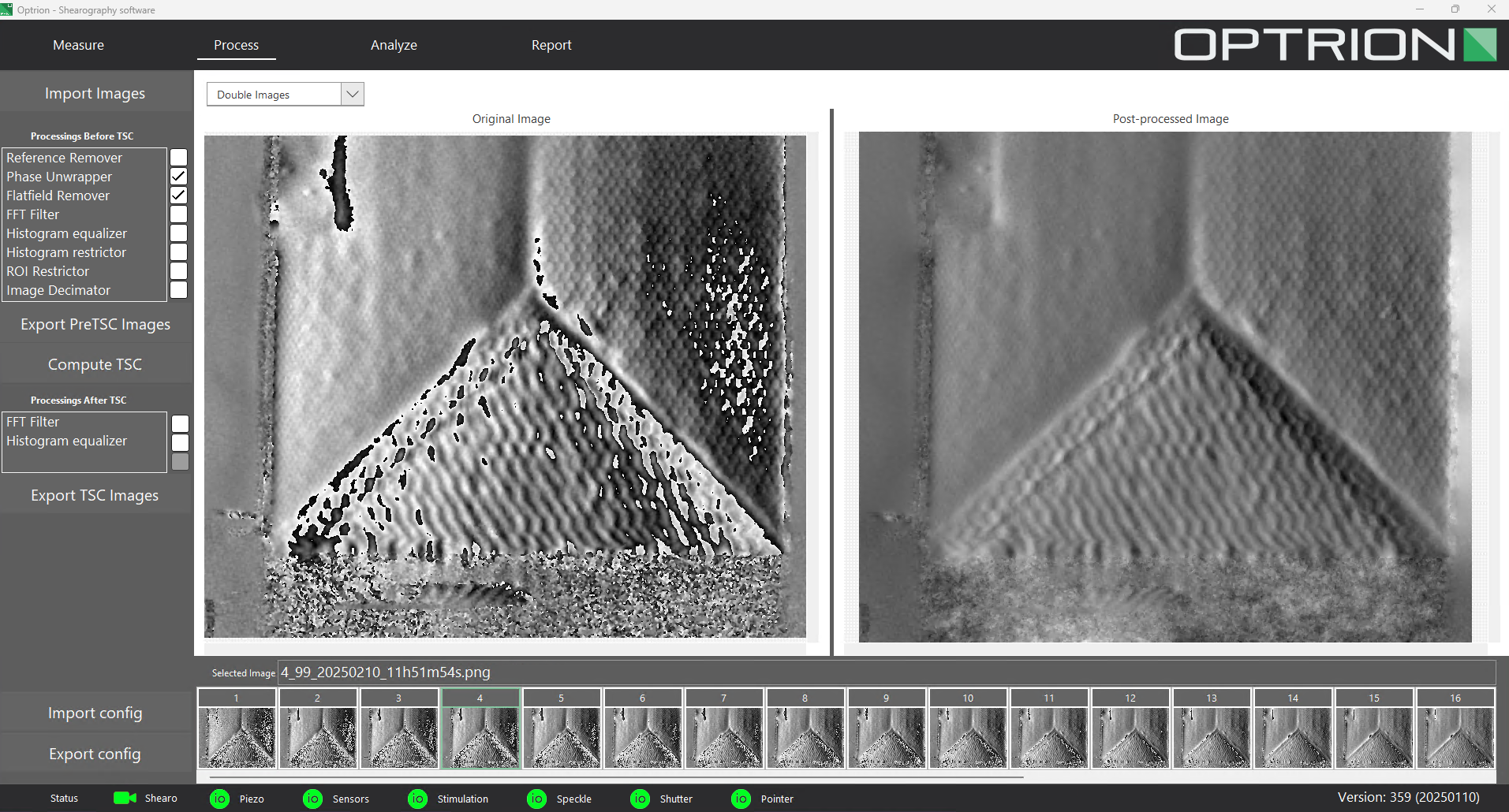Click the Import config button
Viewport: 1509px width, 812px height.
[x=95, y=713]
